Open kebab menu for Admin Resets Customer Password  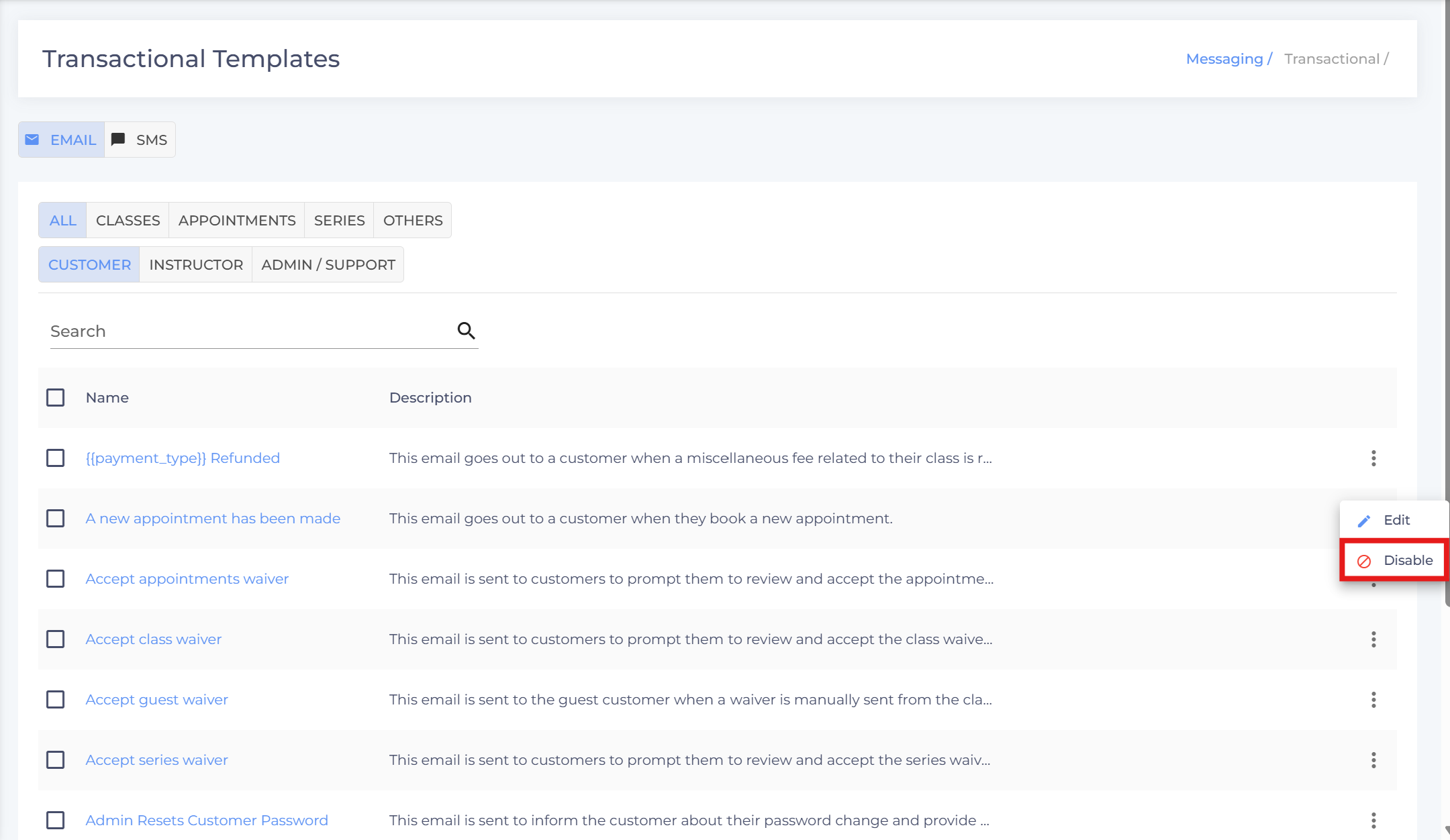click(1373, 821)
